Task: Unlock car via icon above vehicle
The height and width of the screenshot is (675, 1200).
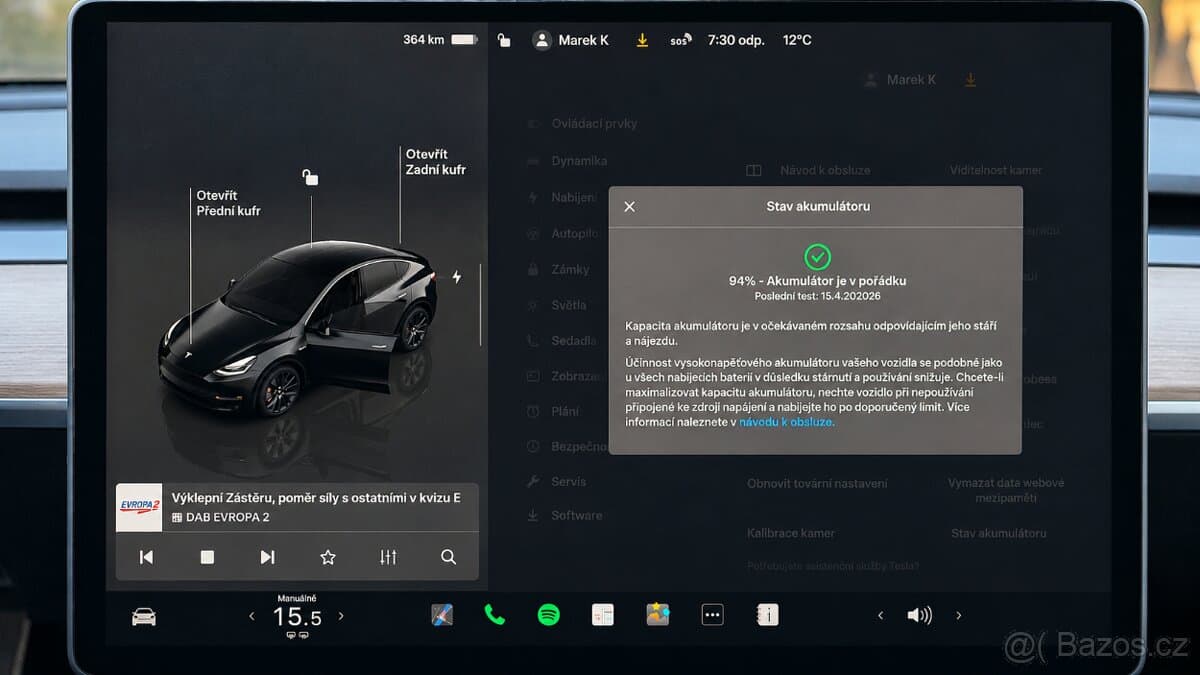Action: click(x=311, y=178)
